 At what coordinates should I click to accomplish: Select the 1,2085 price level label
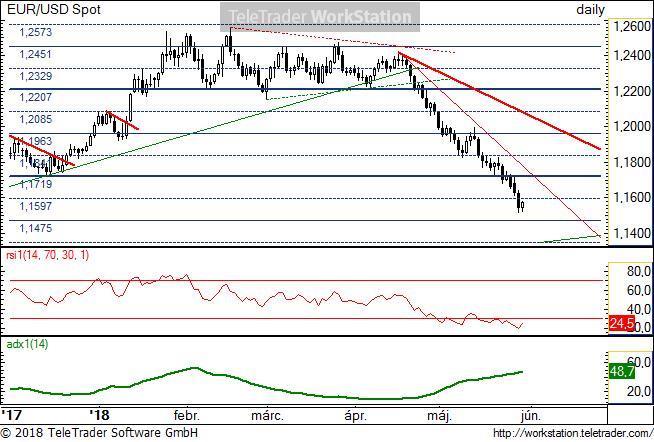point(36,119)
